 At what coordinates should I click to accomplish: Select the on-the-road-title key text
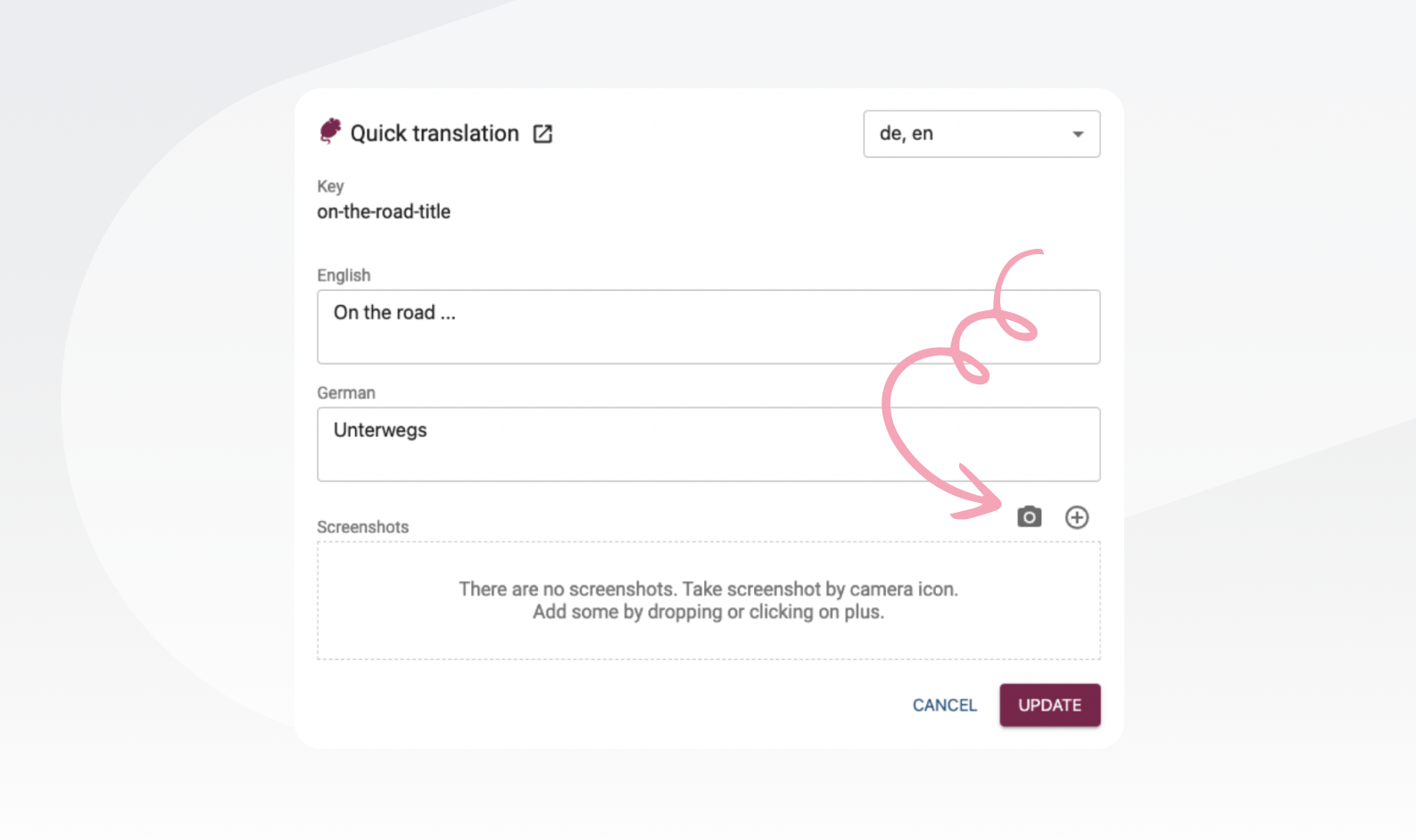385,211
